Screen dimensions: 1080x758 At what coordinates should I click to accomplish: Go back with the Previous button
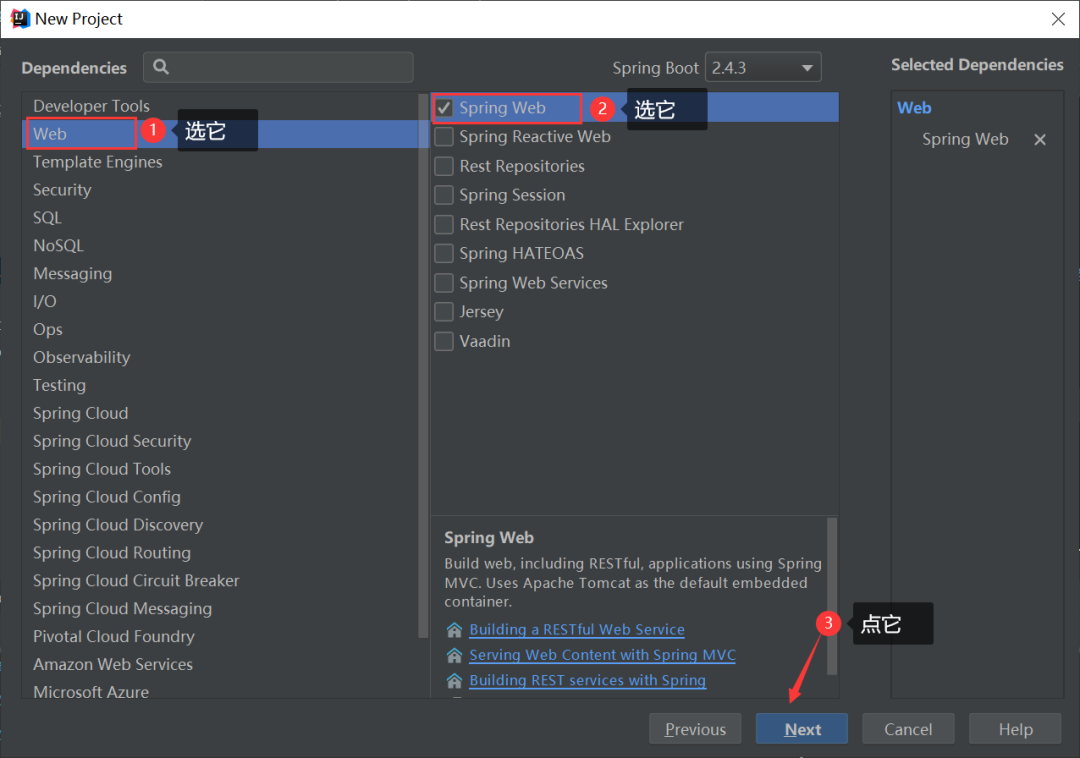pyautogui.click(x=695, y=729)
